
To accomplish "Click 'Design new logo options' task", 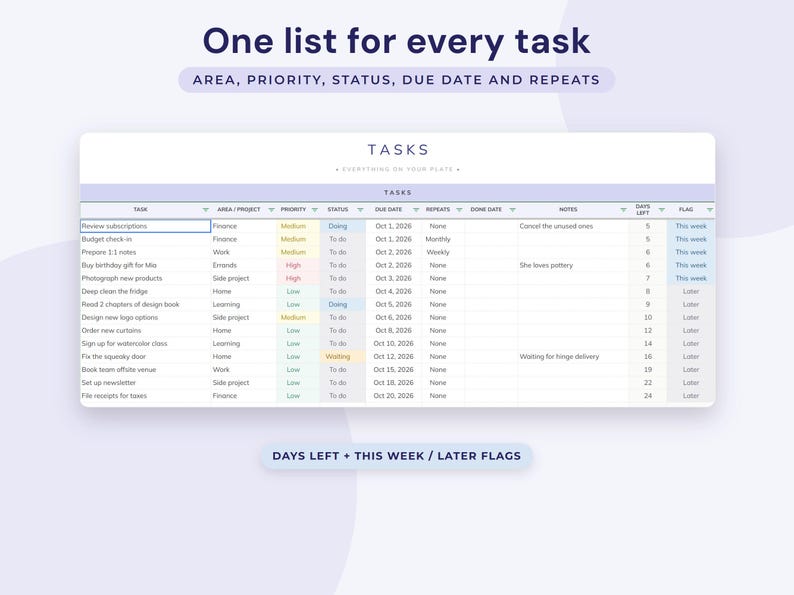I will click(x=145, y=318).
